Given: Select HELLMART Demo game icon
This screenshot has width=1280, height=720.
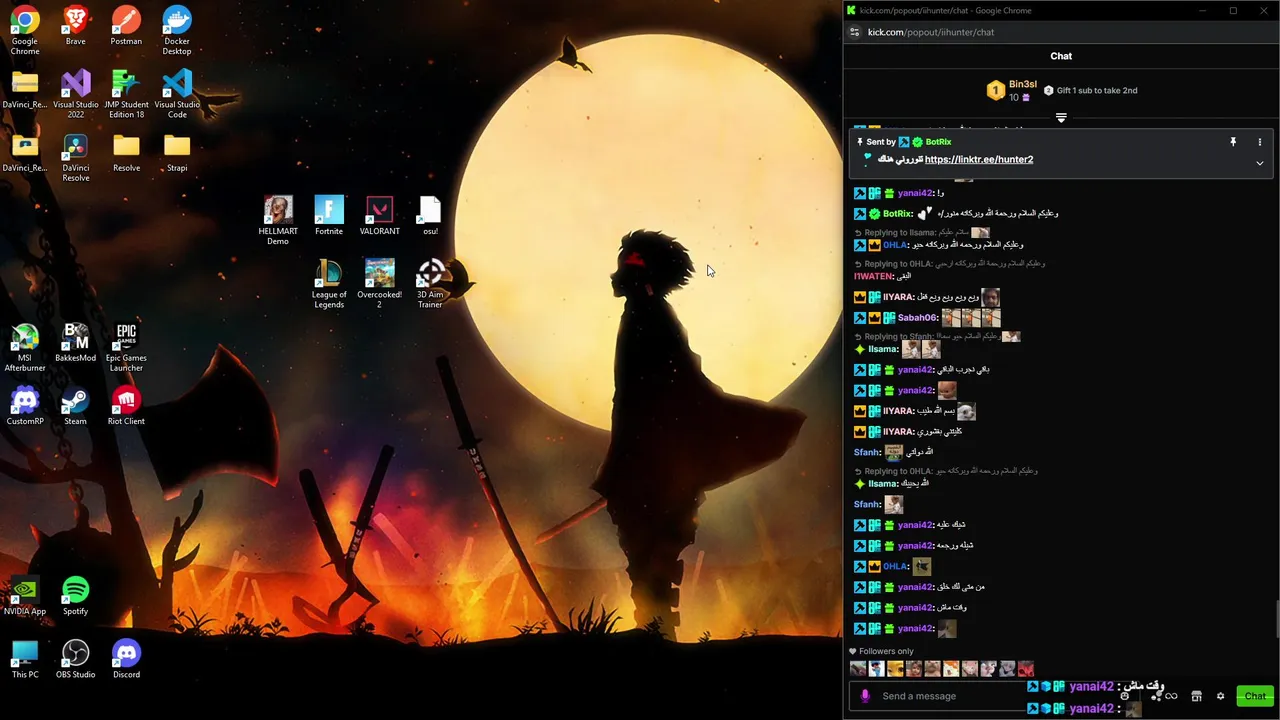Looking at the screenshot, I should pyautogui.click(x=278, y=221).
